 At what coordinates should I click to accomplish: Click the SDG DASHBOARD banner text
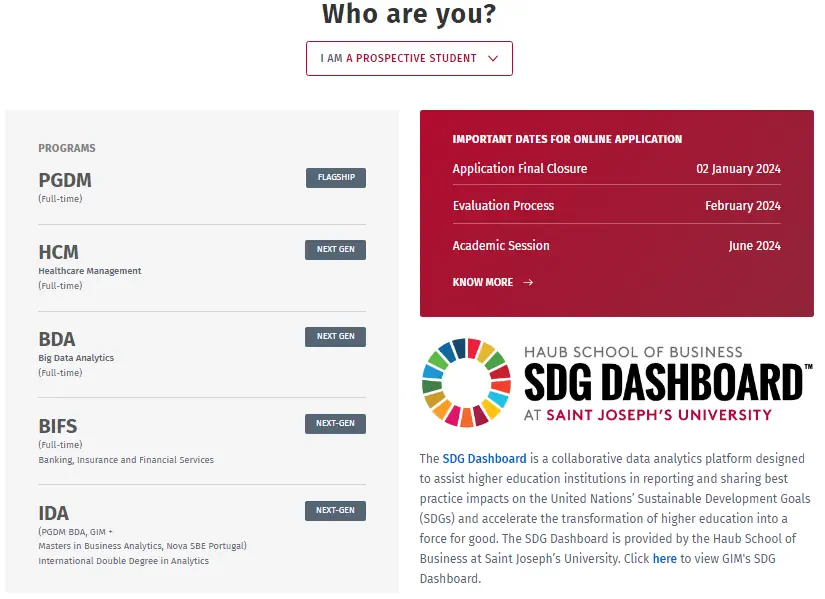coord(663,383)
